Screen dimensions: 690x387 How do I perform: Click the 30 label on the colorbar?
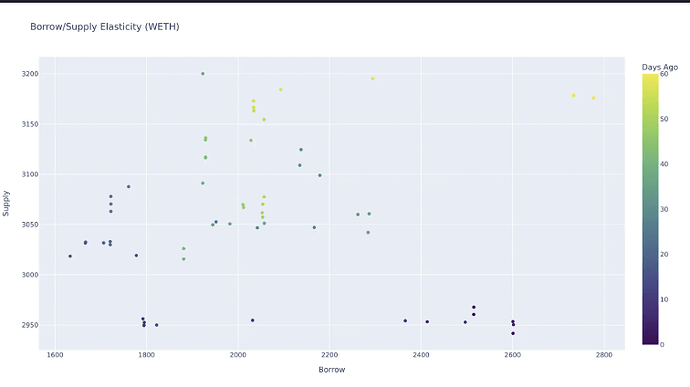[x=664, y=210]
